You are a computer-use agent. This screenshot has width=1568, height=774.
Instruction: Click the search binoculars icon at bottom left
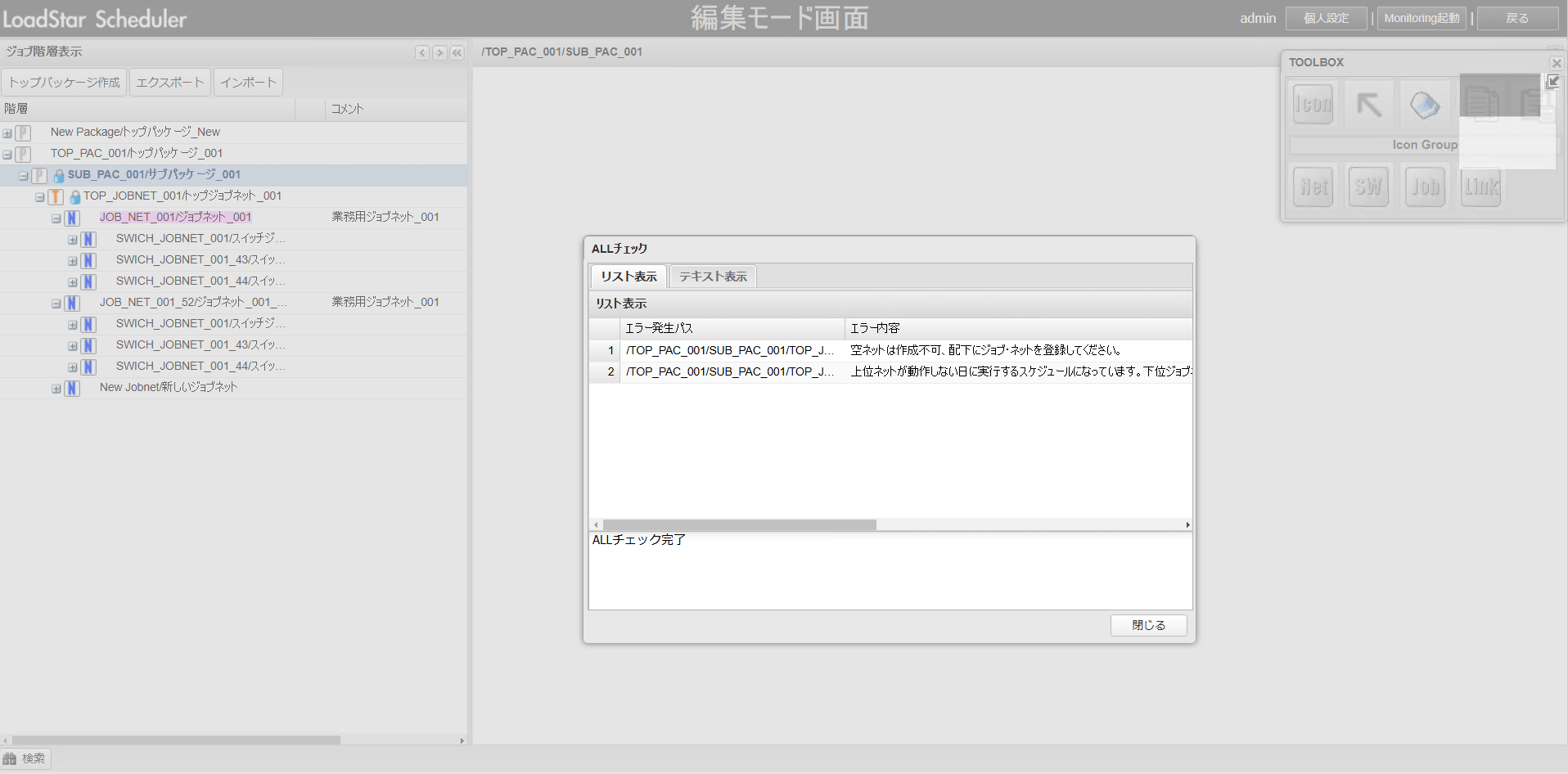click(x=10, y=758)
